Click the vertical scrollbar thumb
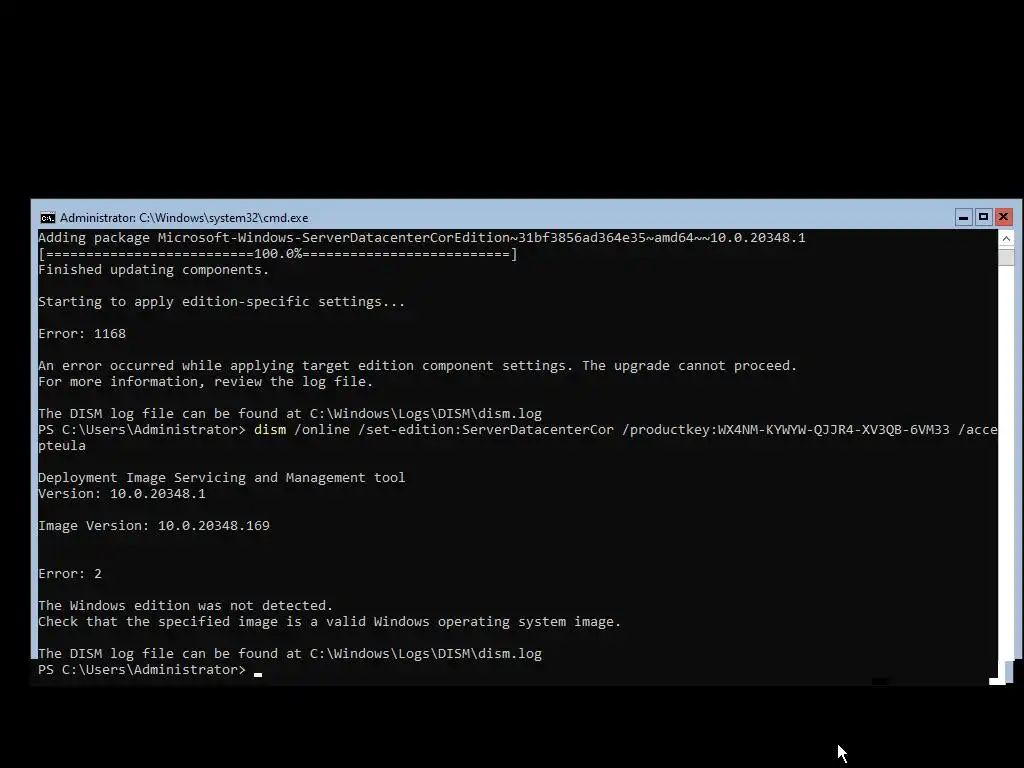1024x768 pixels. (x=1006, y=257)
